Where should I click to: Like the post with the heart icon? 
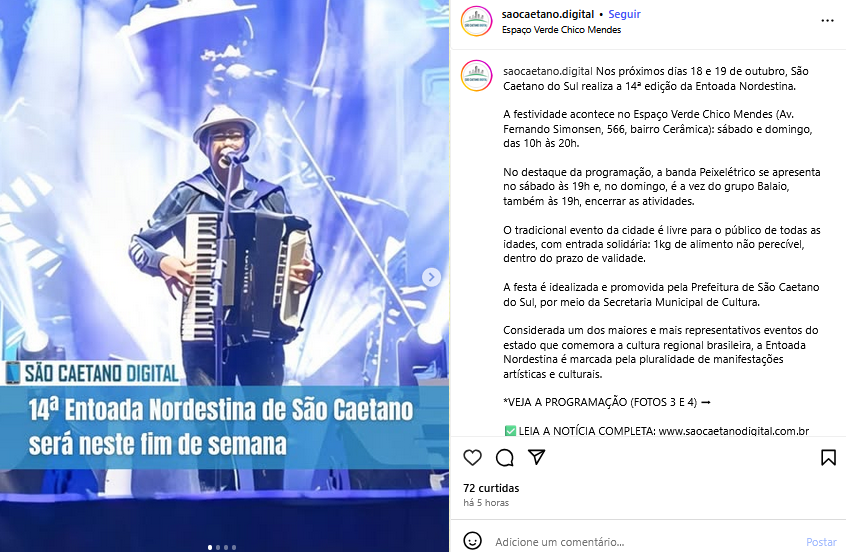[x=472, y=458]
